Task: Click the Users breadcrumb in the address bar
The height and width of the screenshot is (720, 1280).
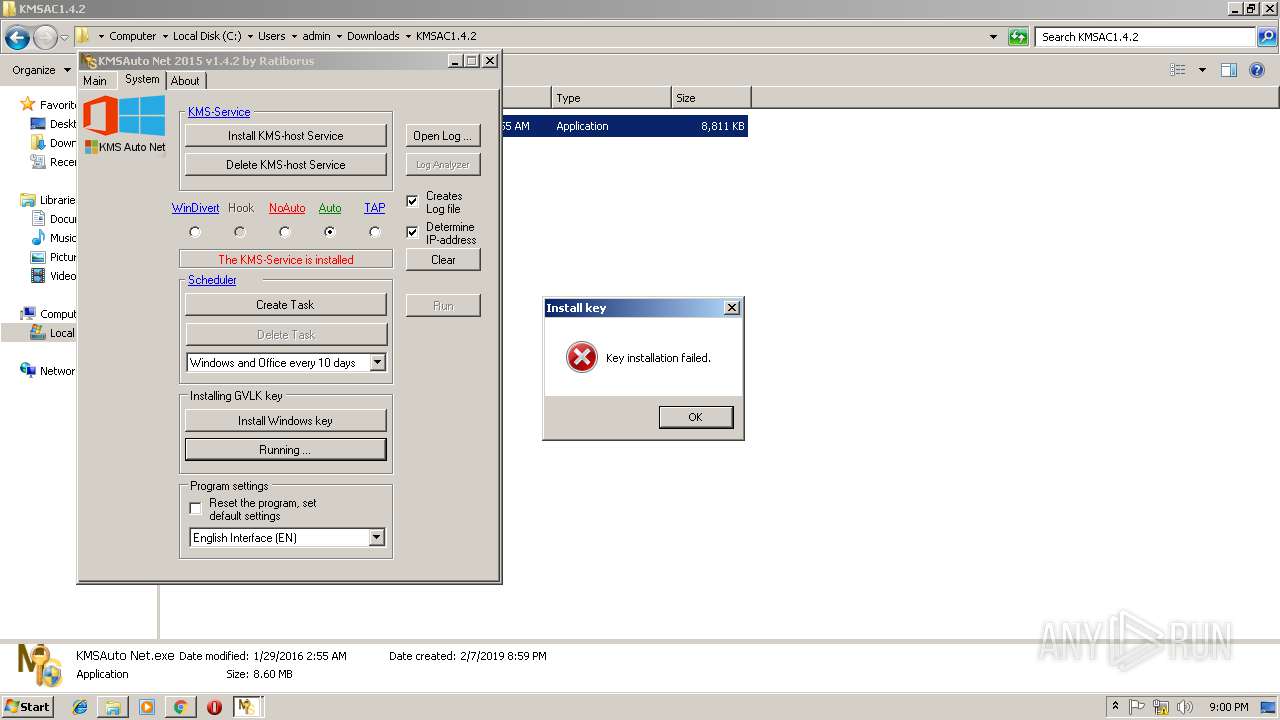Action: pyautogui.click(x=271, y=36)
